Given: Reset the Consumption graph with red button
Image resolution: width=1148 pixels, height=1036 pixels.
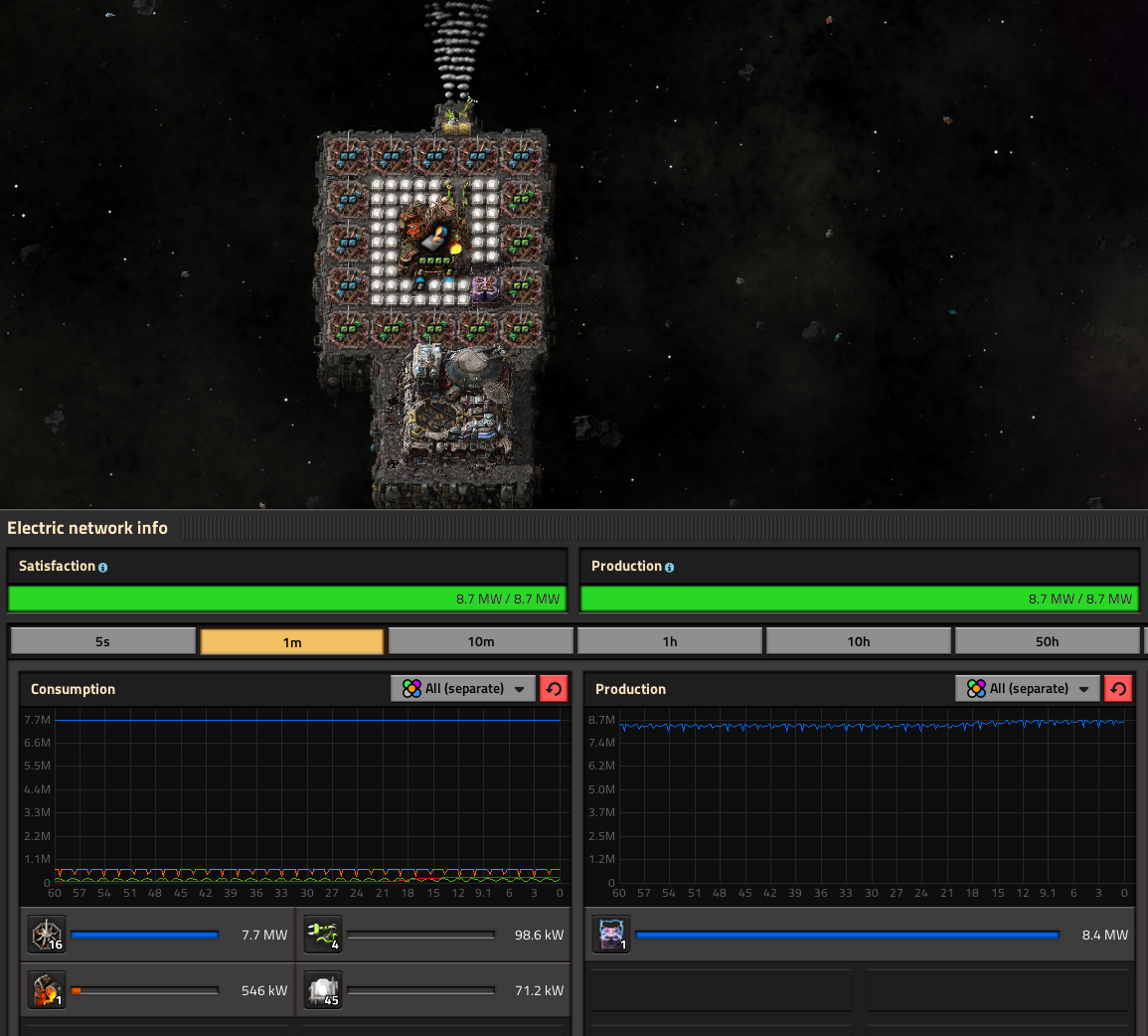Looking at the screenshot, I should 554,688.
